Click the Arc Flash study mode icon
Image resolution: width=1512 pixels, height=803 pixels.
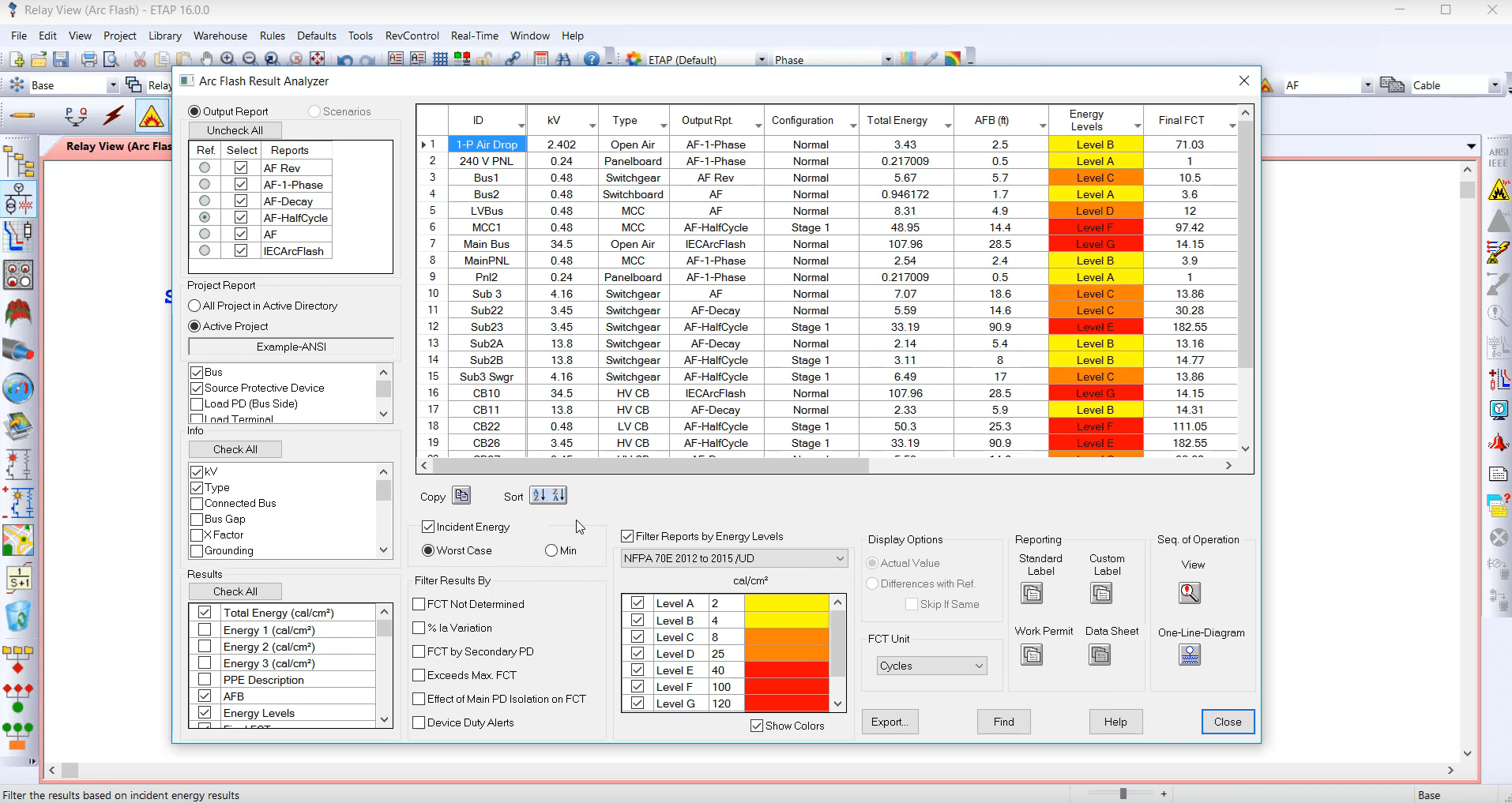[x=152, y=117]
